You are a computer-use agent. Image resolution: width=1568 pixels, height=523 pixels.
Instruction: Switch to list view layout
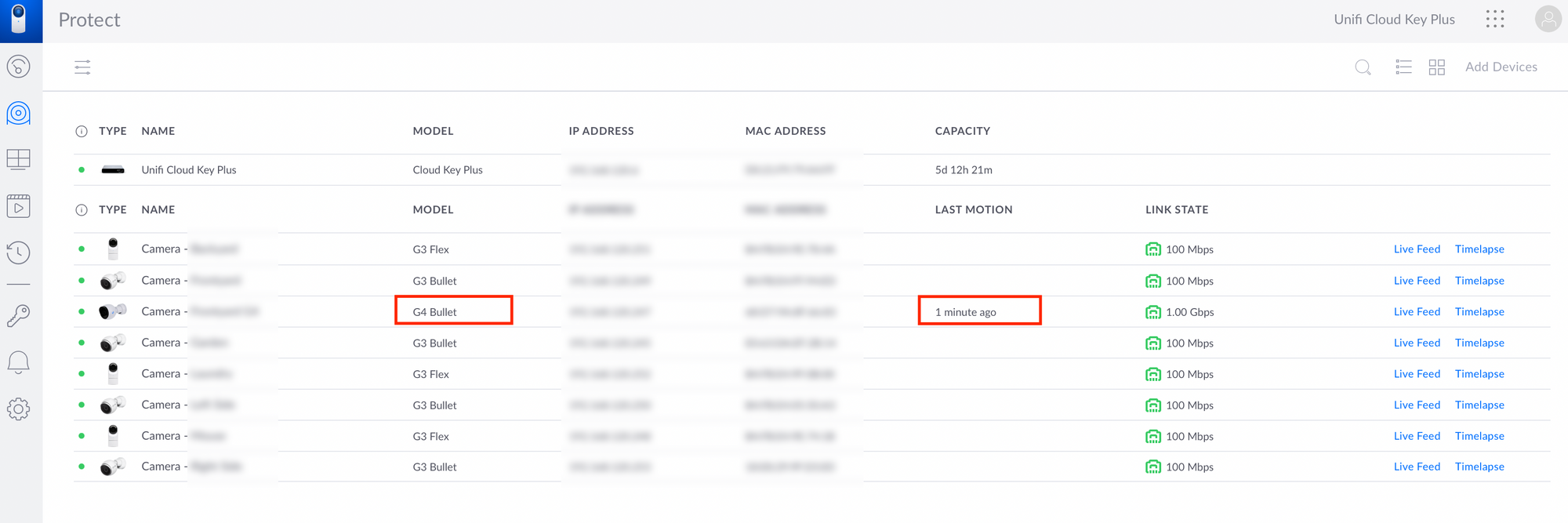point(1403,67)
